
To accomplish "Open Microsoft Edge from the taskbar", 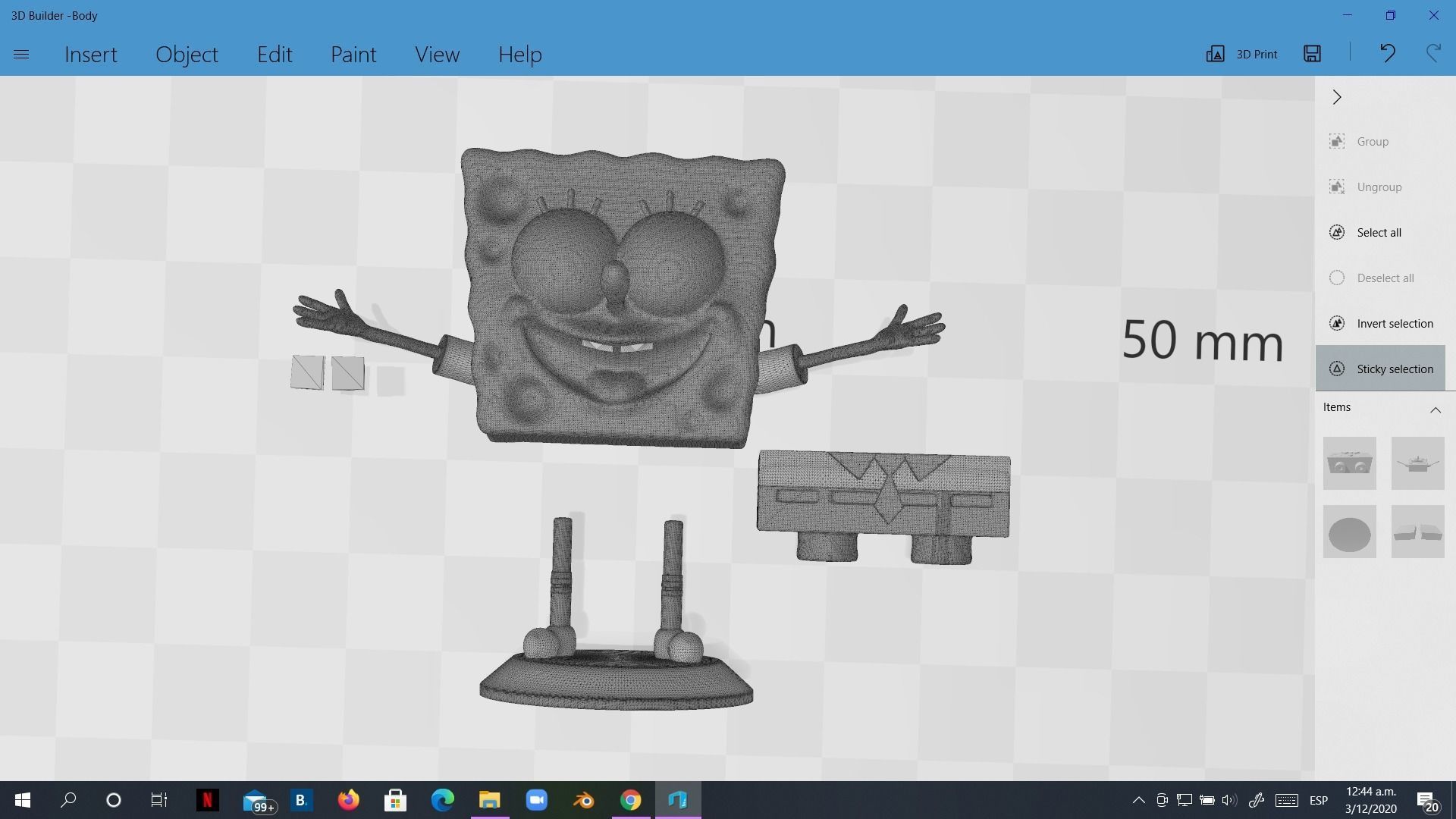I will [x=443, y=800].
